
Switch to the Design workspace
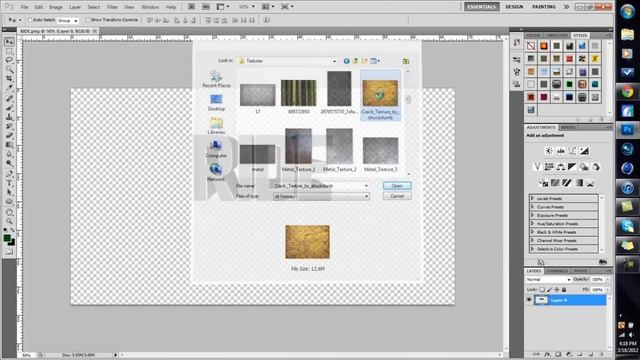514,7
